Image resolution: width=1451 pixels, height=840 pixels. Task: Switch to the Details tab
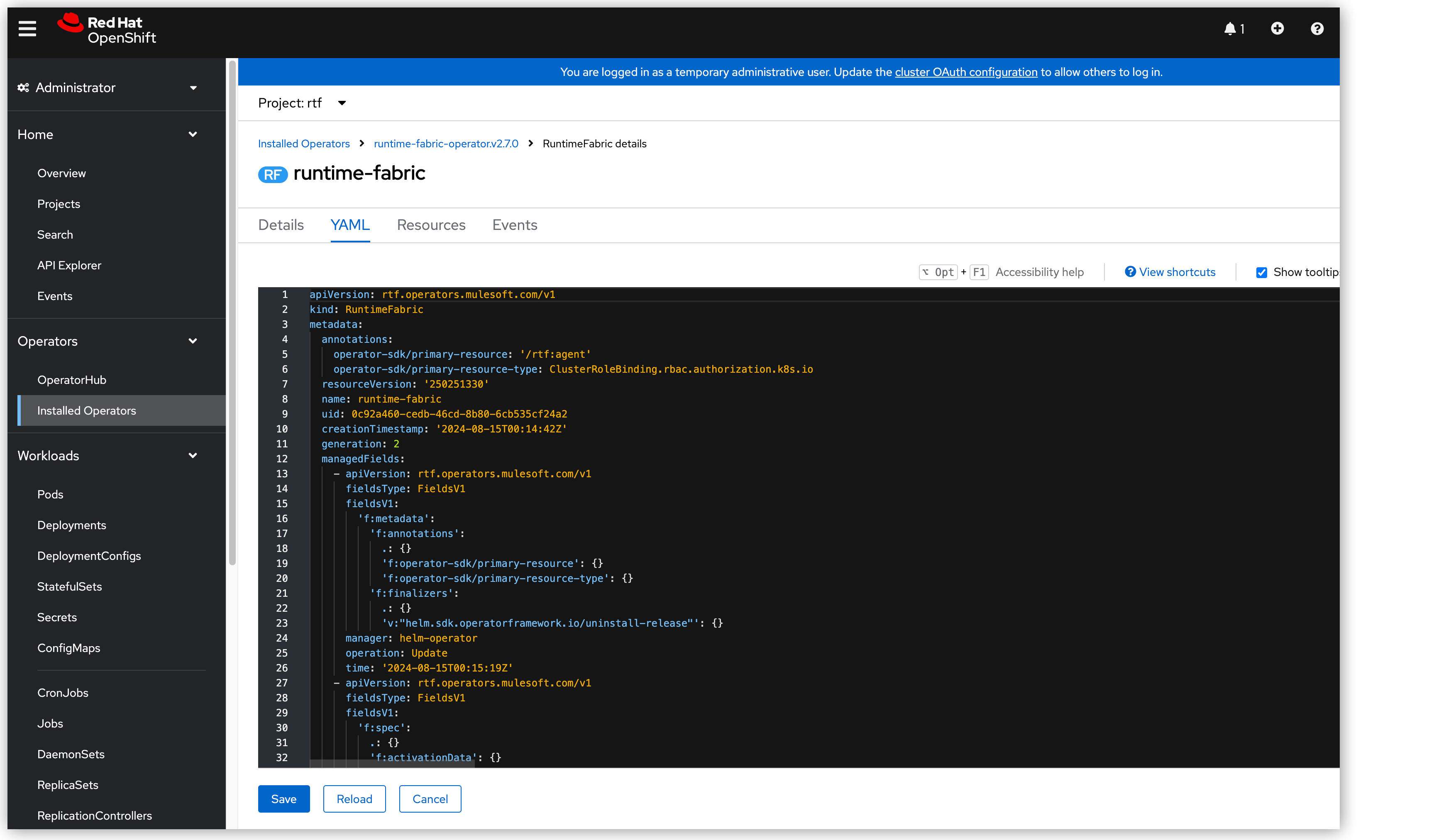281,225
